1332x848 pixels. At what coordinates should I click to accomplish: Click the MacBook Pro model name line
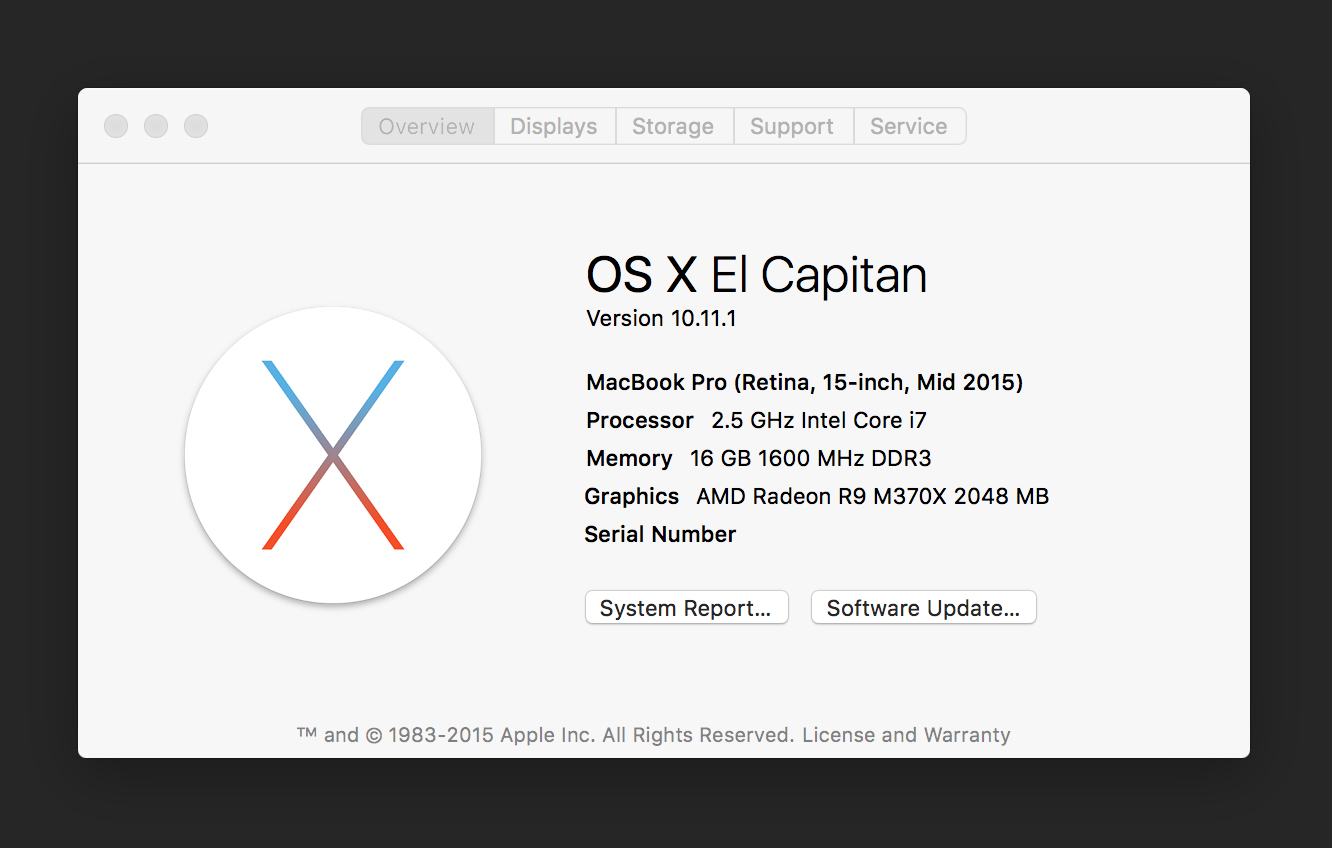click(x=804, y=382)
